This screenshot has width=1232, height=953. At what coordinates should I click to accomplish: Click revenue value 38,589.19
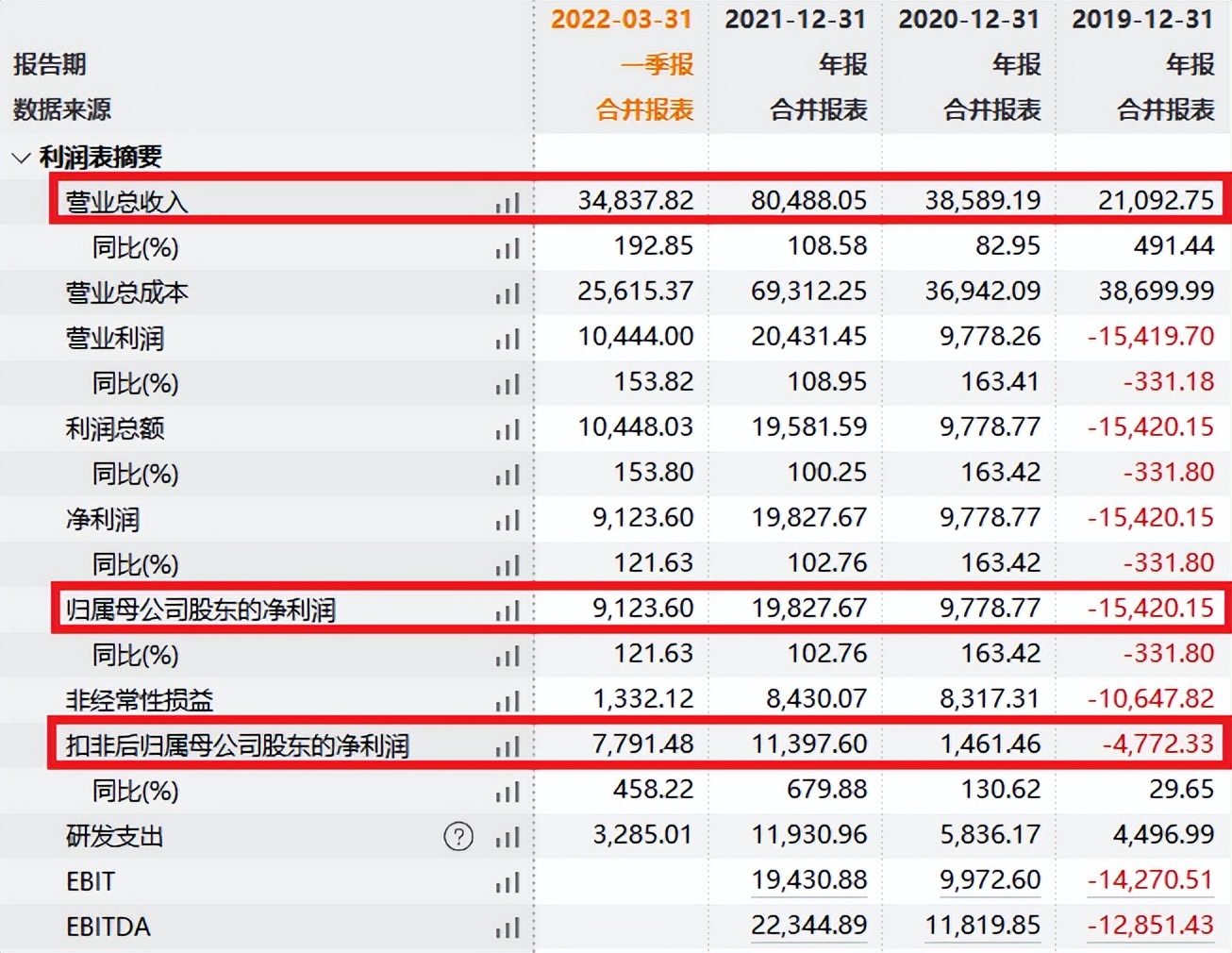pyautogui.click(x=983, y=200)
